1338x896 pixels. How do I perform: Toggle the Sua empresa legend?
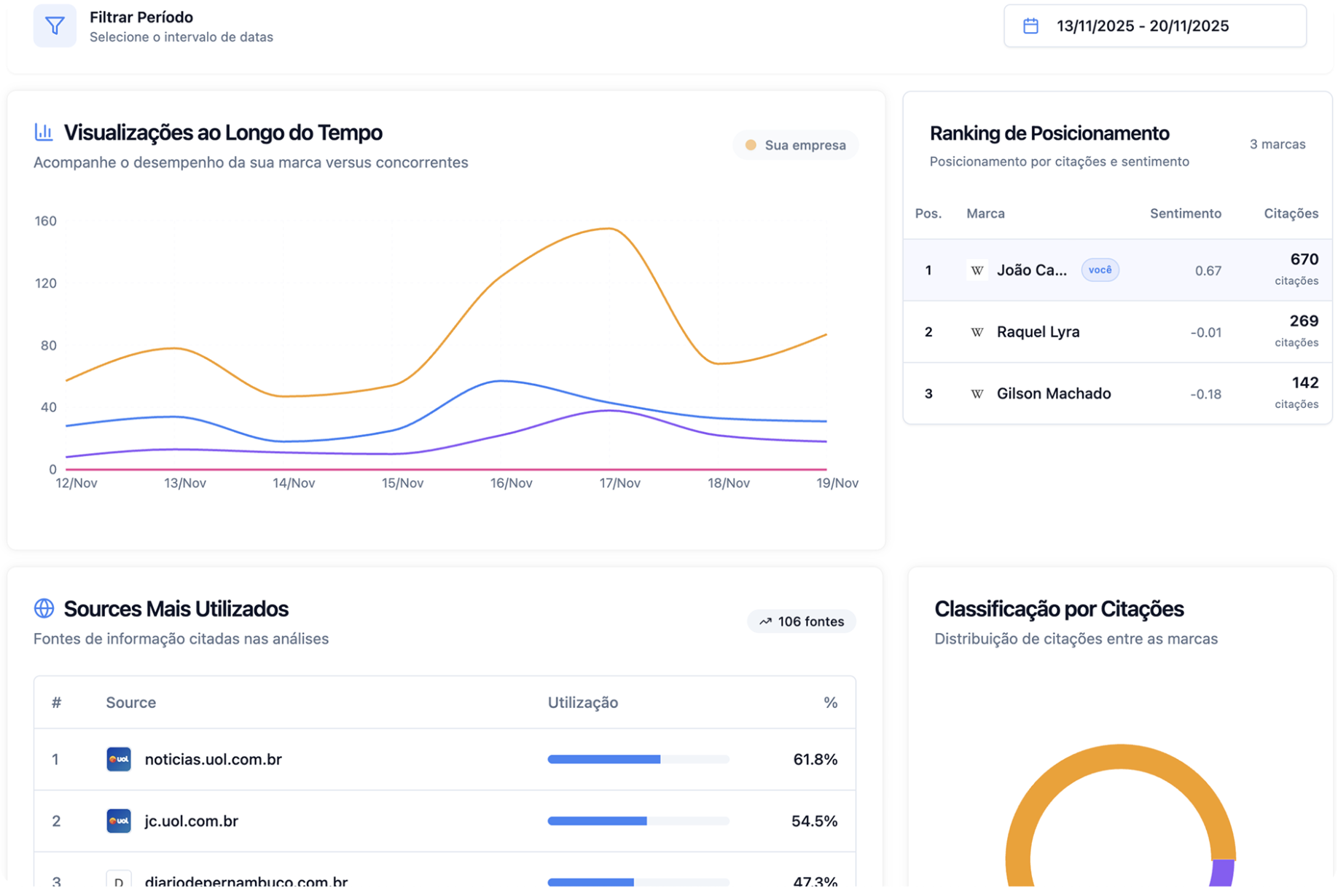(x=796, y=144)
